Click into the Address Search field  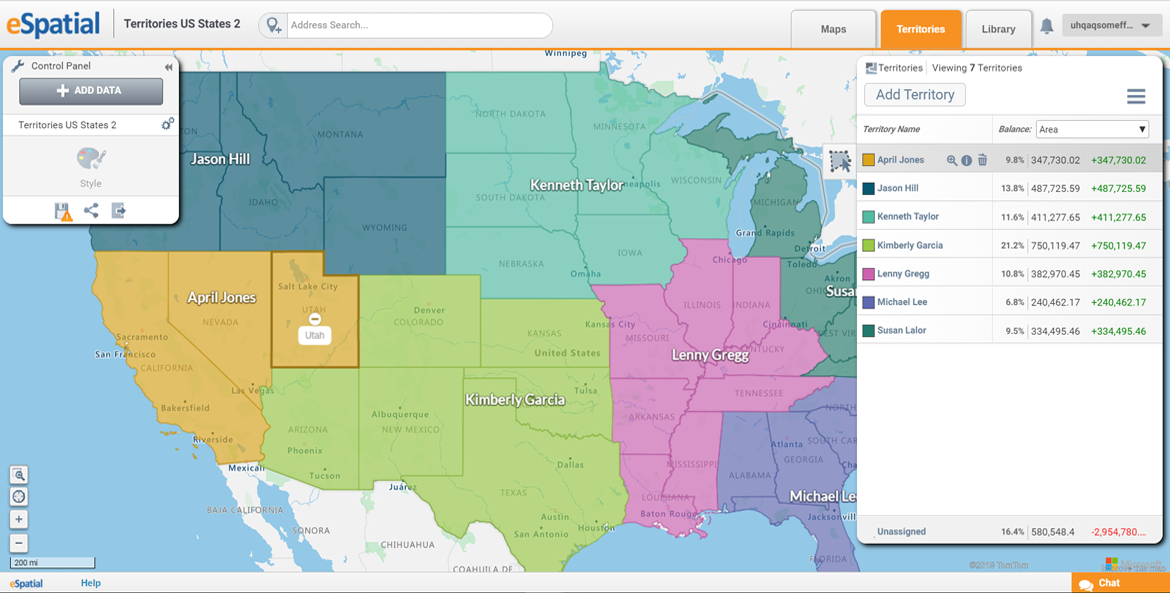[x=418, y=25]
